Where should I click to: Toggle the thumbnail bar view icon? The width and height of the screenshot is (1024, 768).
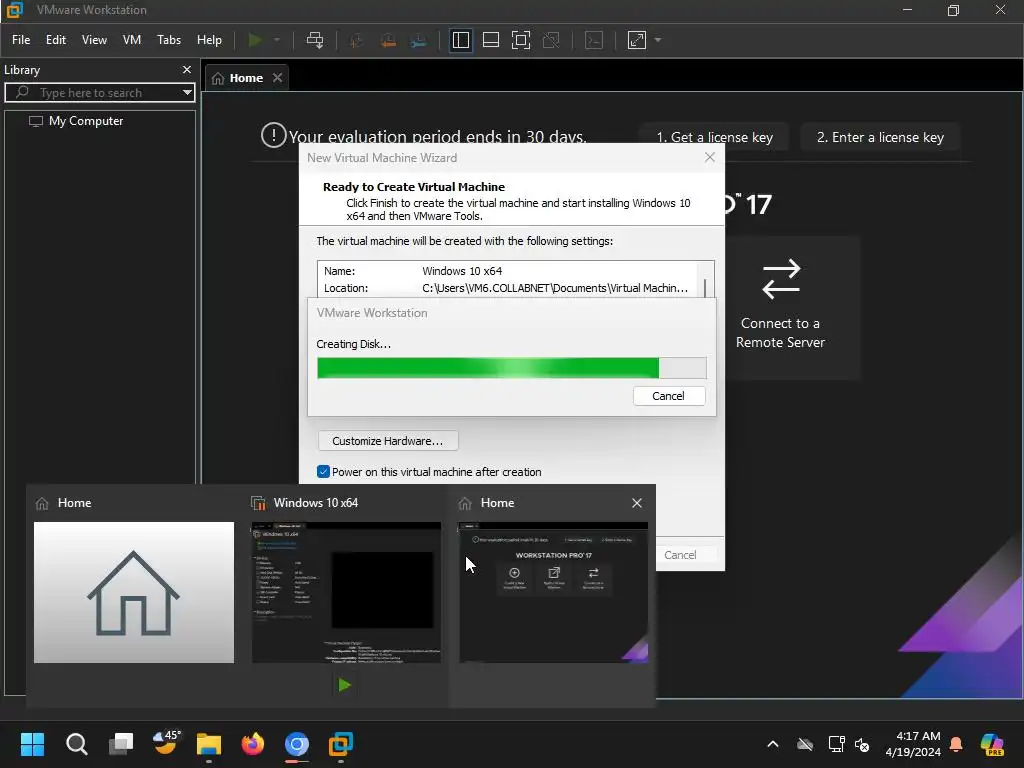pos(490,40)
